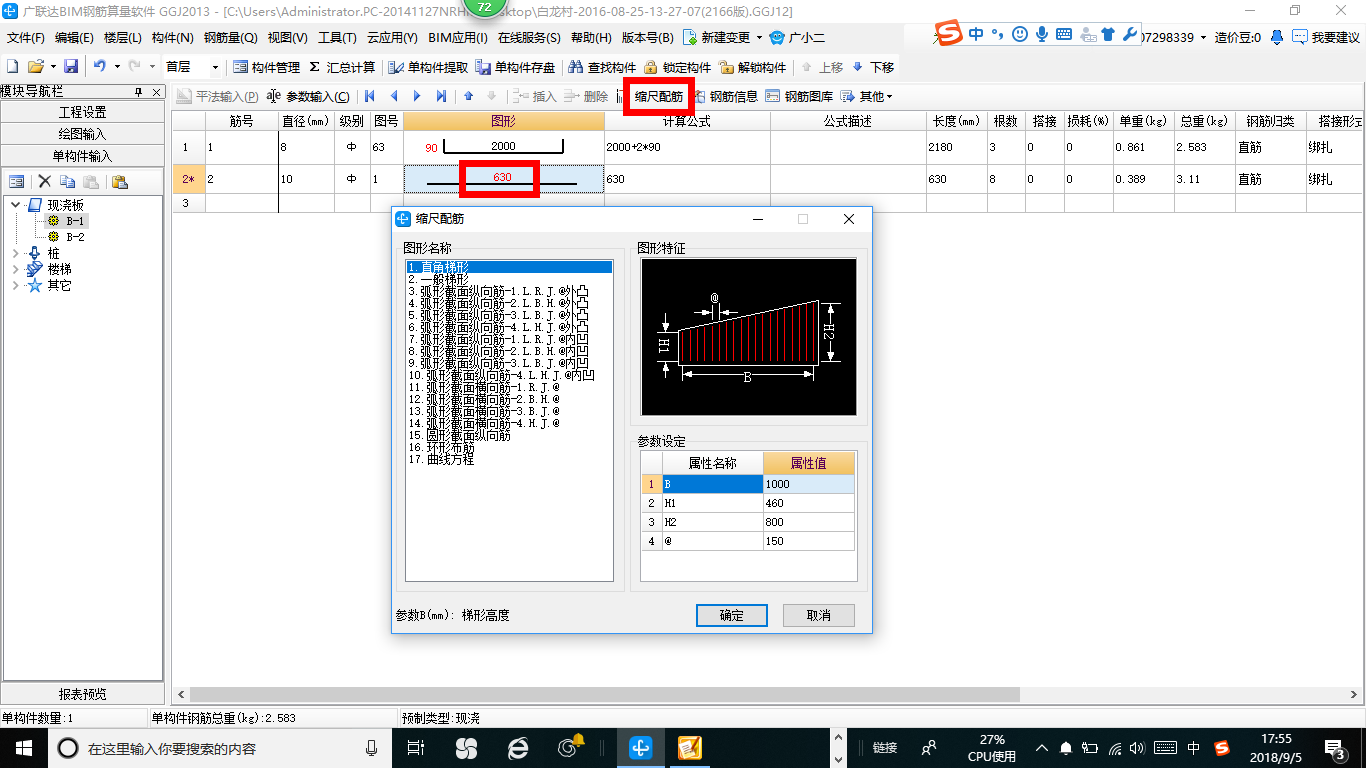This screenshot has height=768, width=1366.
Task: Select B-2 in the component tree
Action: click(75, 237)
